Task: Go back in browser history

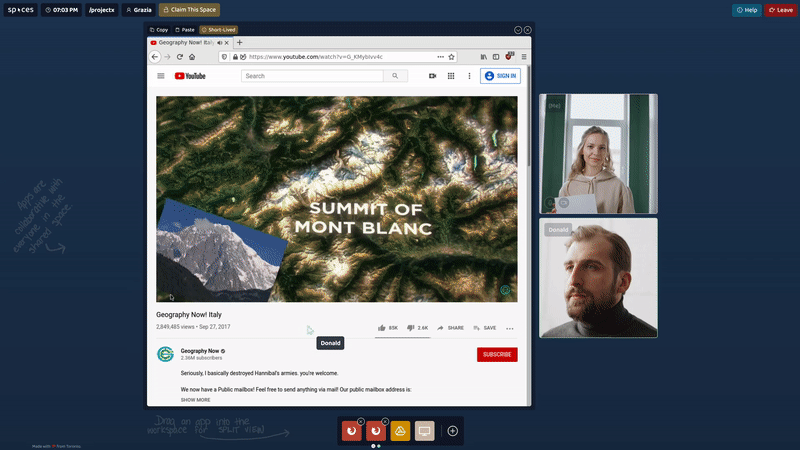Action: (155, 57)
